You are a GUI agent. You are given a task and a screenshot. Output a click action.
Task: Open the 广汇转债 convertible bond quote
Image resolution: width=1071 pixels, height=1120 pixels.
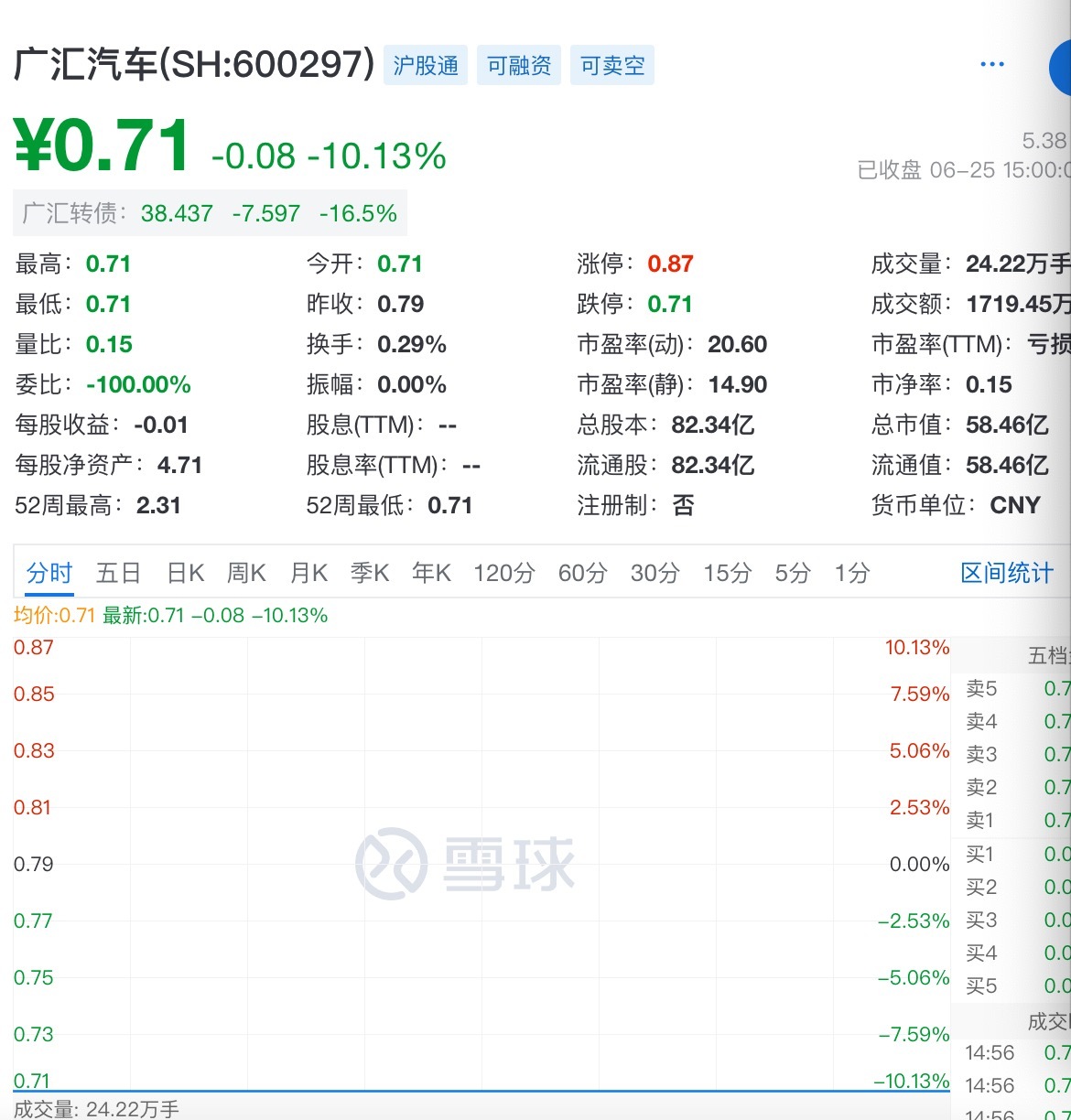(x=210, y=213)
